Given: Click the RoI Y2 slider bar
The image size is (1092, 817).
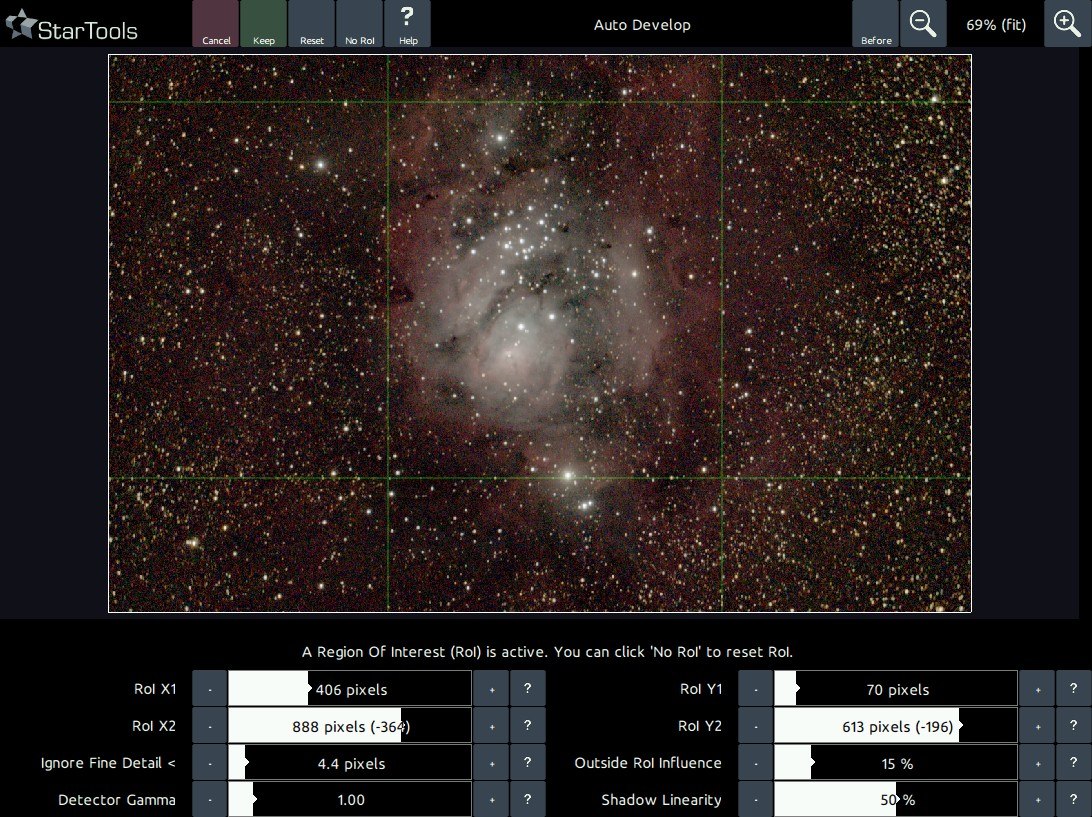Looking at the screenshot, I should [895, 726].
